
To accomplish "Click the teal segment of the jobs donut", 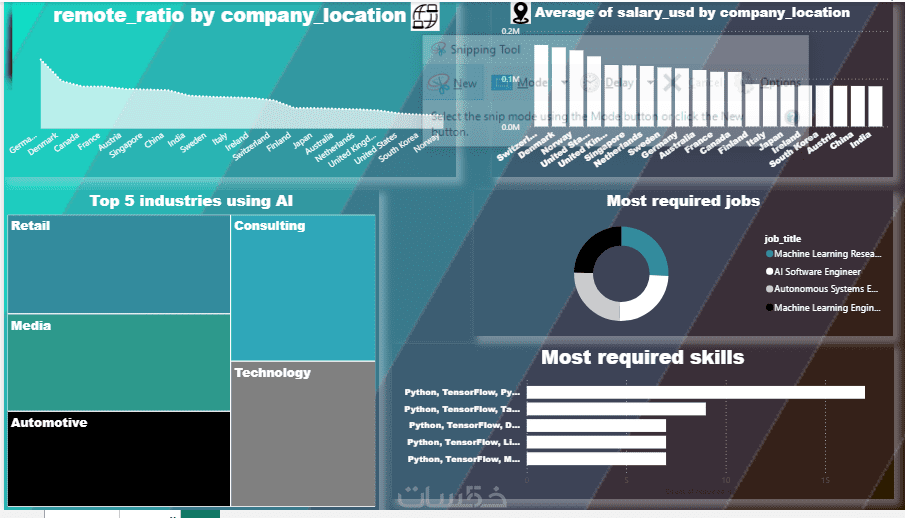I will (x=649, y=248).
